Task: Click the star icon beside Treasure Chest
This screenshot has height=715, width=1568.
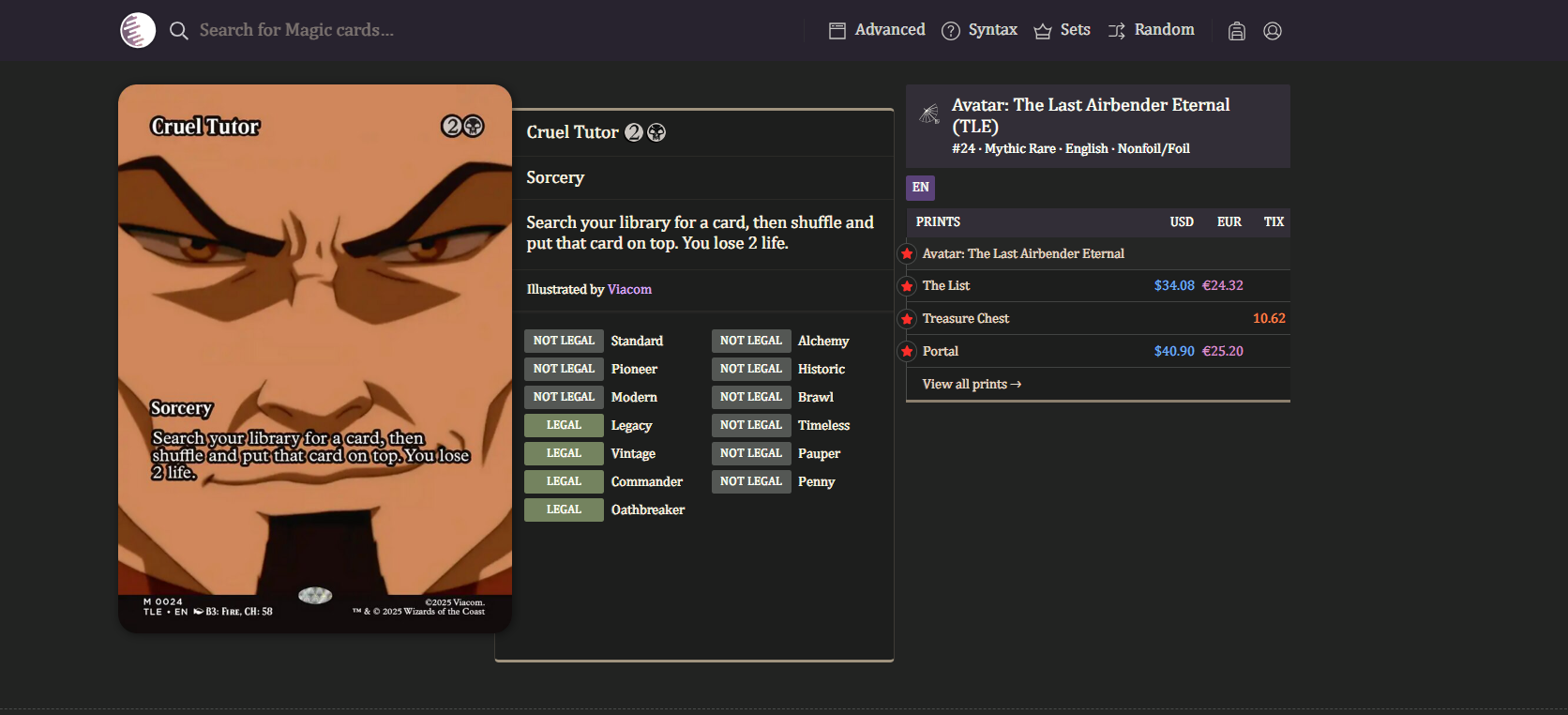Action: [x=907, y=319]
